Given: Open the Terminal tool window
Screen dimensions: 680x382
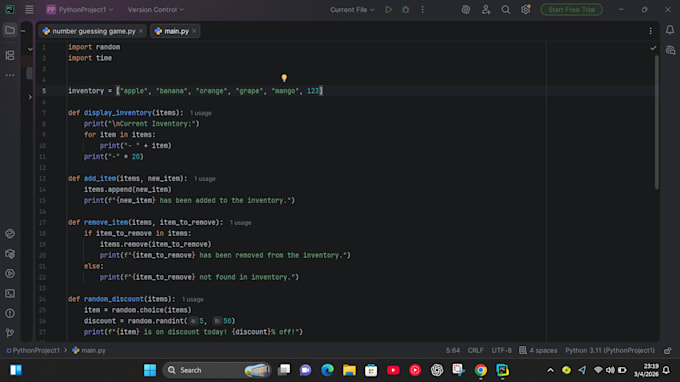Looking at the screenshot, I should click(x=10, y=294).
